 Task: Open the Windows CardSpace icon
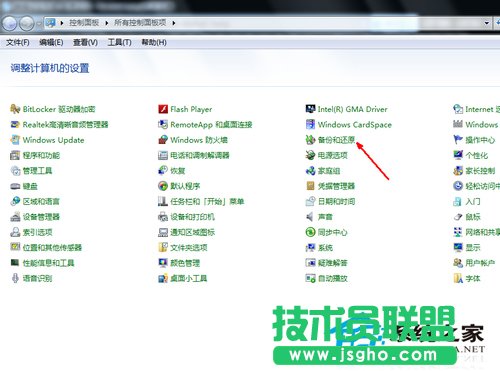[x=310, y=124]
